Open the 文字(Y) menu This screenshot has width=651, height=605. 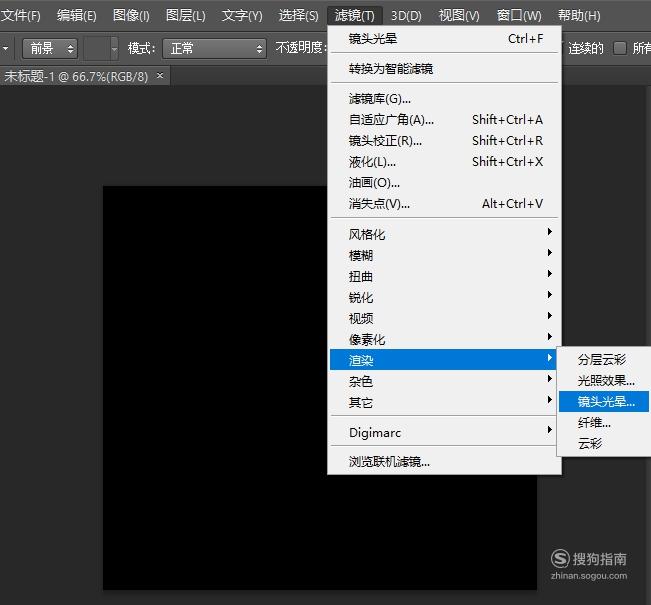[x=242, y=16]
